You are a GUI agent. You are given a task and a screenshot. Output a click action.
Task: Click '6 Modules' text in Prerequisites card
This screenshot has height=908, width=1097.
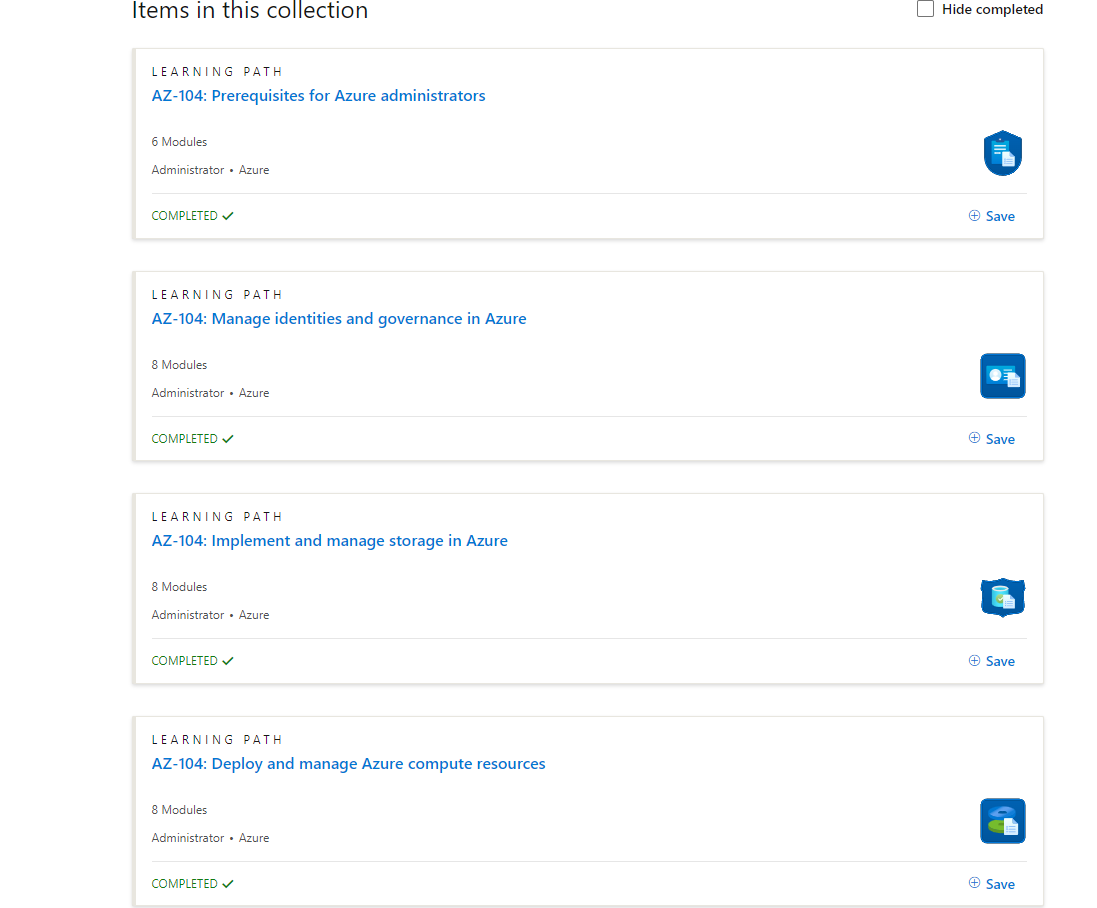tap(179, 142)
